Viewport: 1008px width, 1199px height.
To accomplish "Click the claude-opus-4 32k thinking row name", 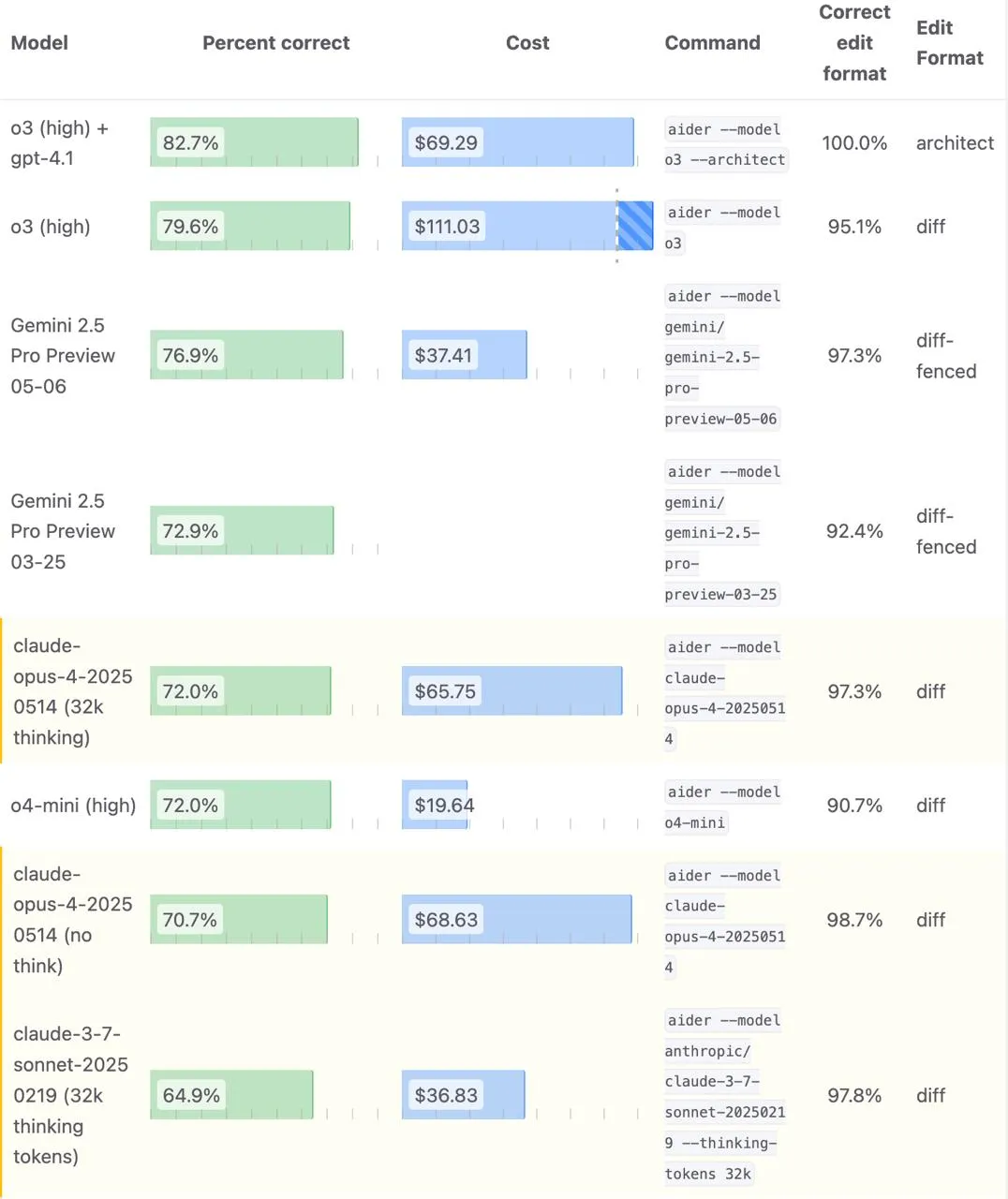I will pos(73,691).
